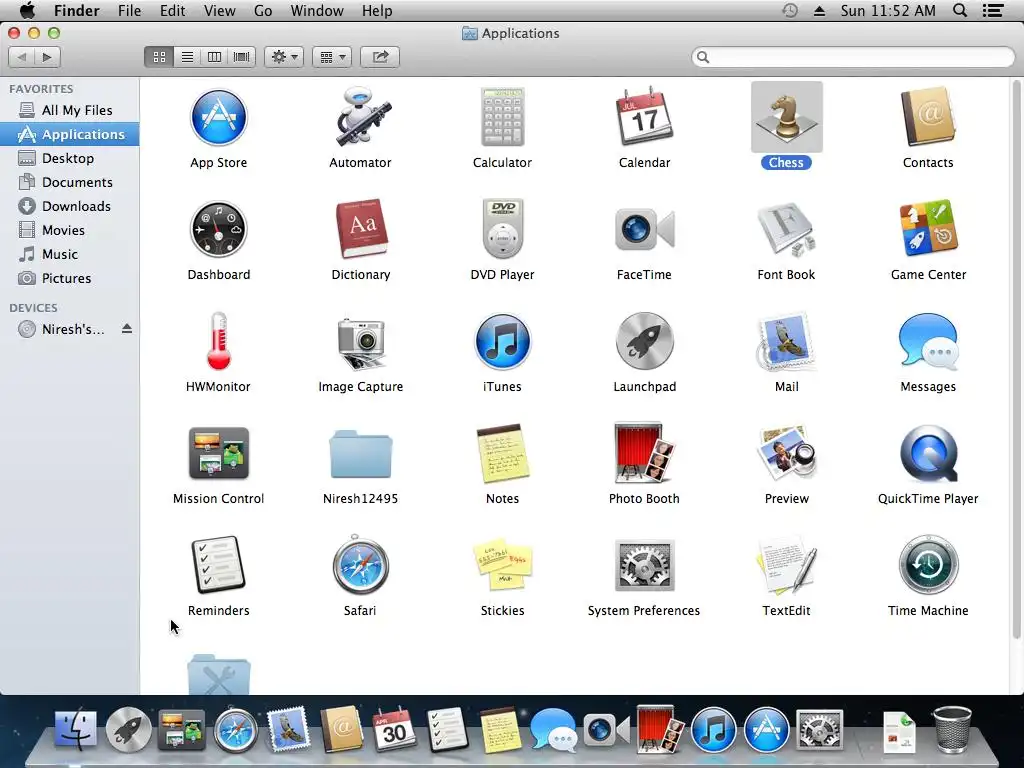The width and height of the screenshot is (1024, 768).
Task: Select the Launchpad rocket icon in window
Action: tap(644, 342)
